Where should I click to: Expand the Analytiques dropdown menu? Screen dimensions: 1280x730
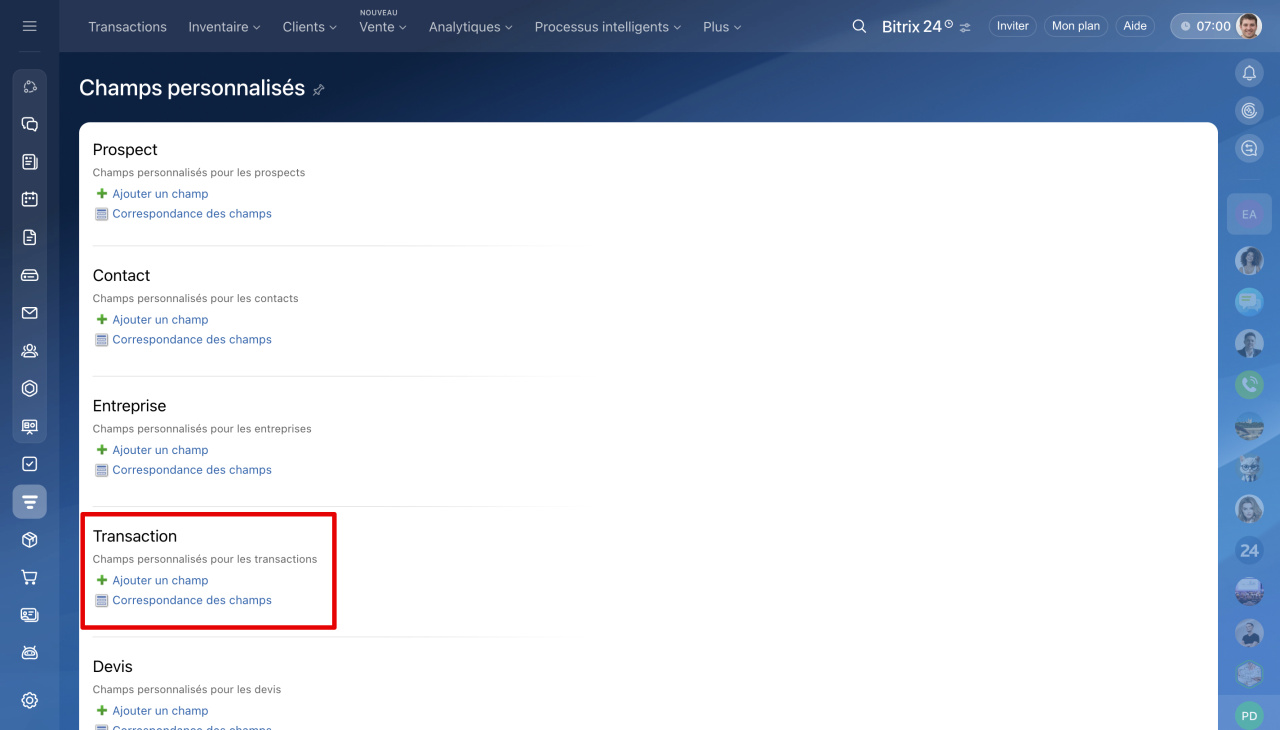(x=470, y=27)
